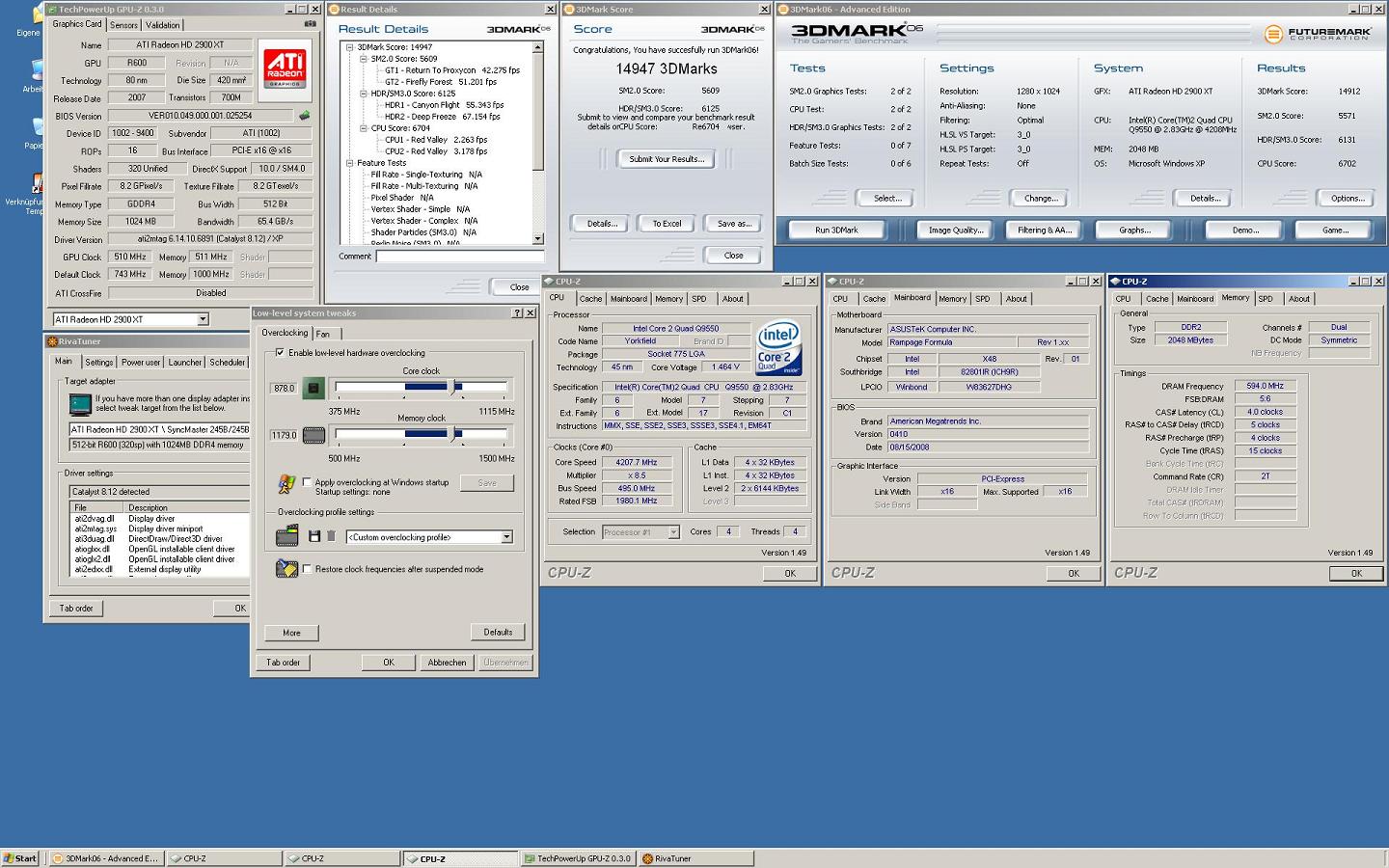1389x868 pixels.
Task: Enable apply overclocking at Windows startup
Action: pyautogui.click(x=308, y=482)
